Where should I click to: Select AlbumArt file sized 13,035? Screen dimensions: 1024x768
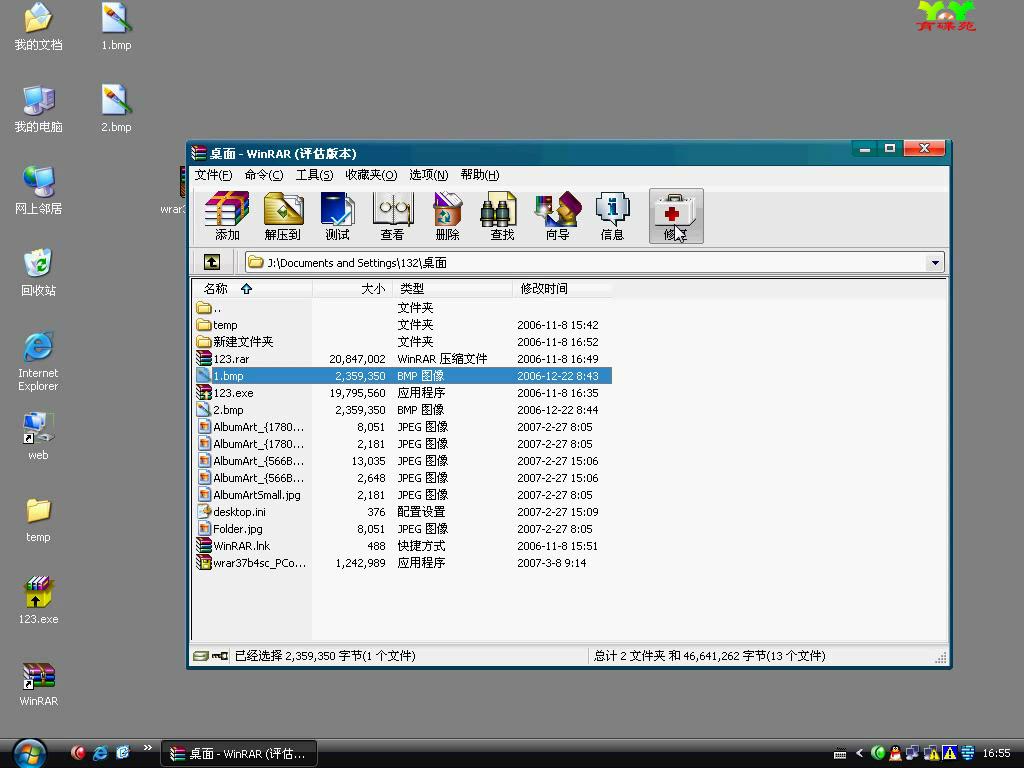[x=402, y=460]
